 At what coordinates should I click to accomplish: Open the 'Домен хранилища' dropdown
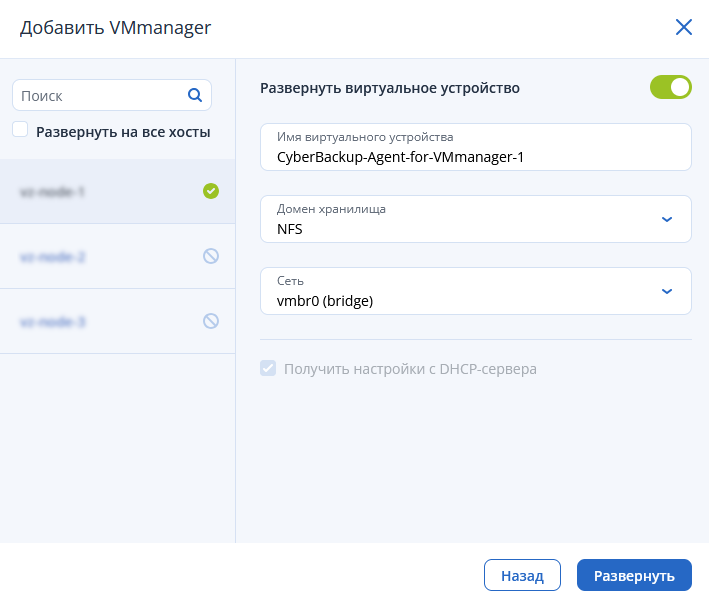[476, 219]
